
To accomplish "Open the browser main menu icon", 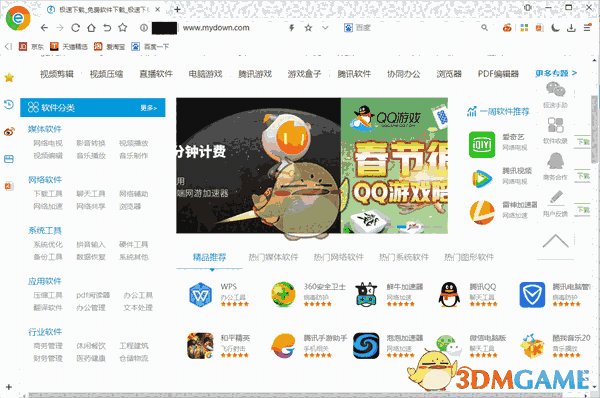I will tap(587, 28).
